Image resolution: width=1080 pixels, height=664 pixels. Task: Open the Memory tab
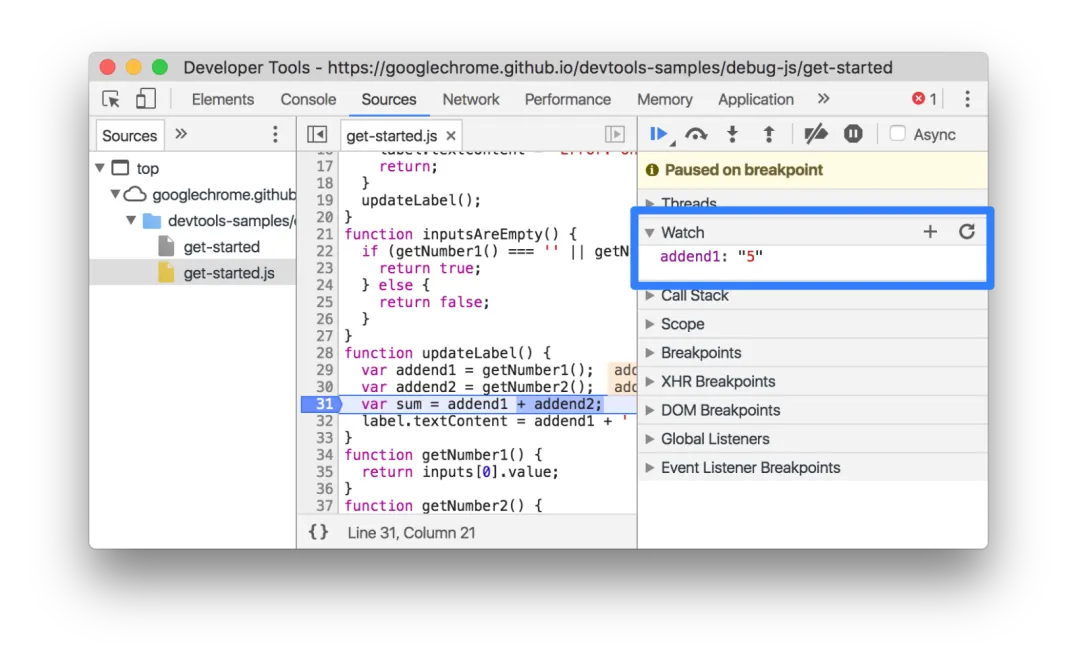point(665,99)
